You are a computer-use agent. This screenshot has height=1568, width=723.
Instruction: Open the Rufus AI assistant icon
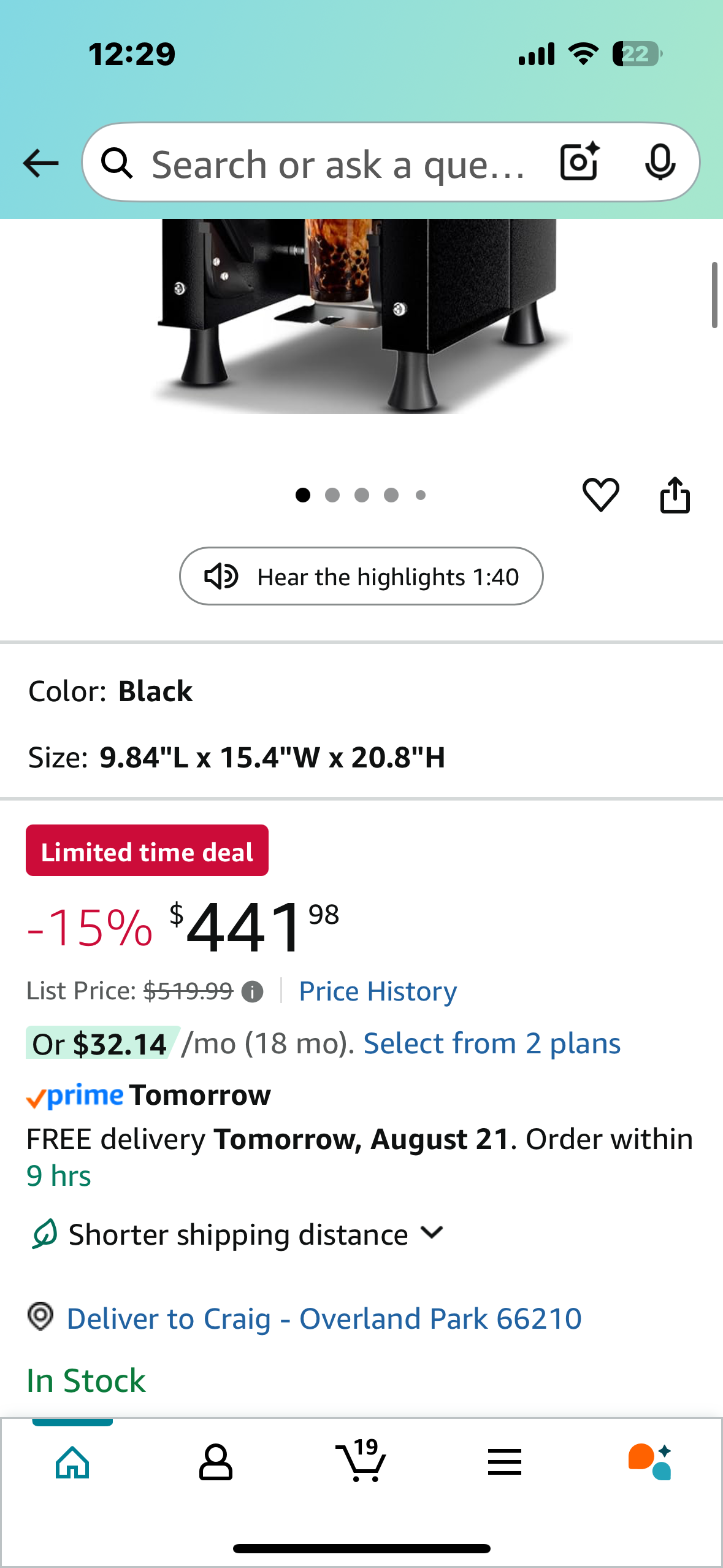pos(650,1462)
